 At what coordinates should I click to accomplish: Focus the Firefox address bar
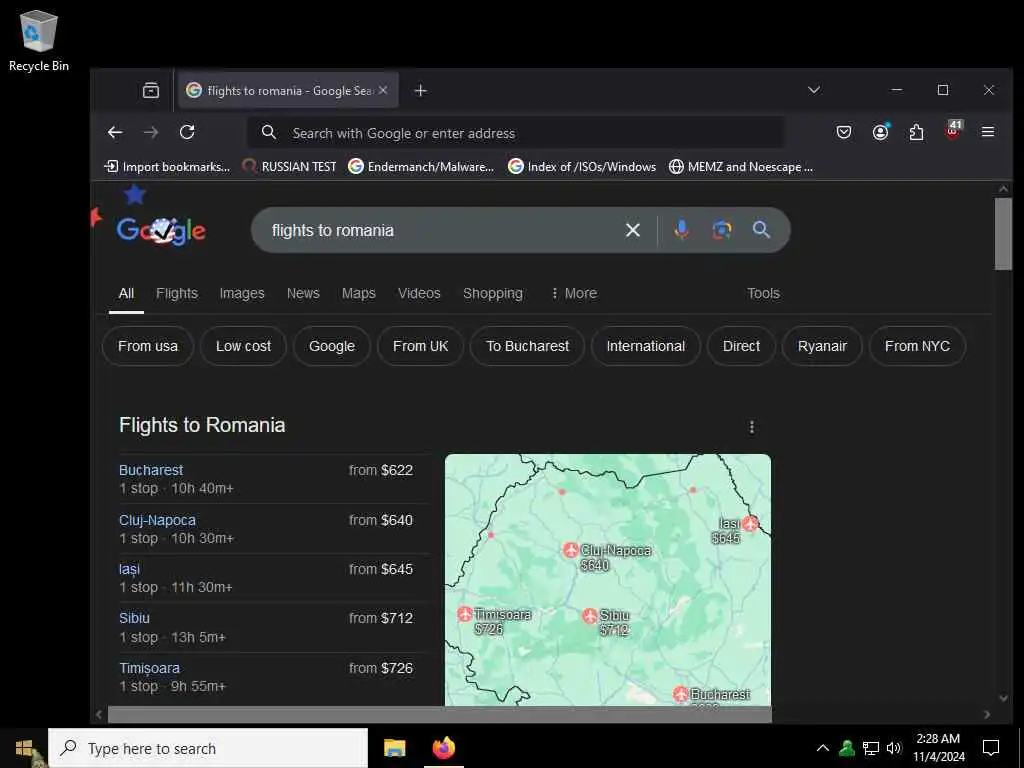click(516, 133)
